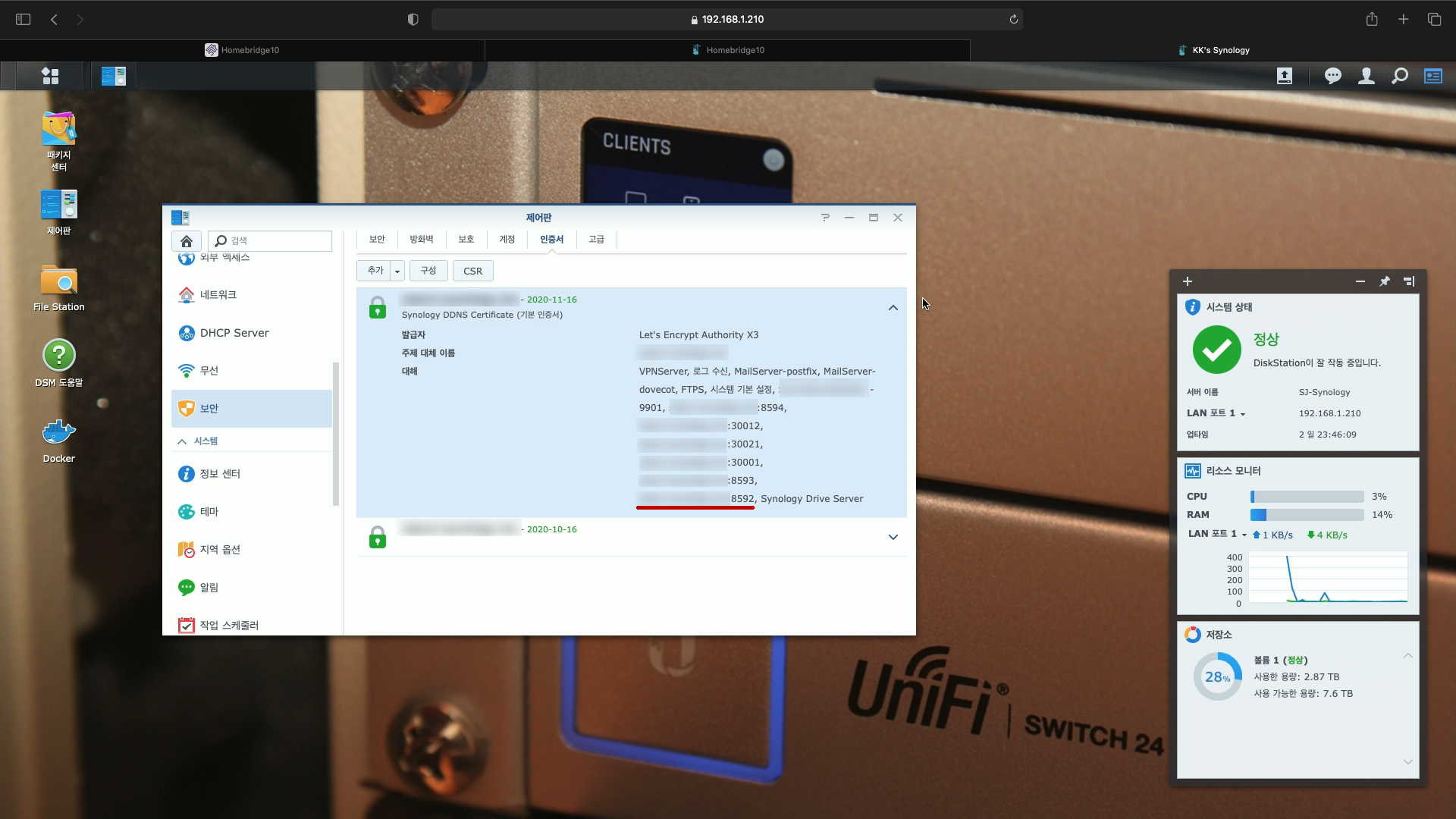
Task: Expand the second certificate dated 2020-10-16
Action: (893, 537)
